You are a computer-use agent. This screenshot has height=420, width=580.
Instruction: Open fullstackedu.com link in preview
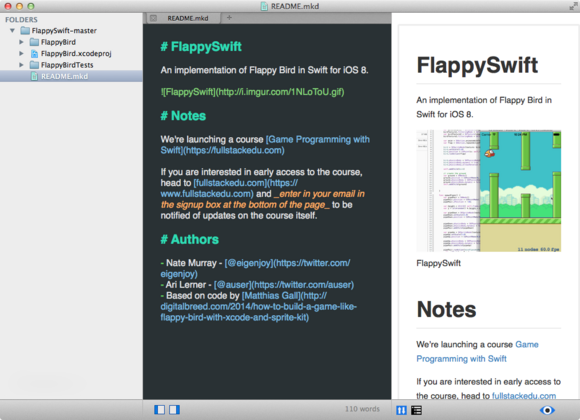tap(524, 396)
